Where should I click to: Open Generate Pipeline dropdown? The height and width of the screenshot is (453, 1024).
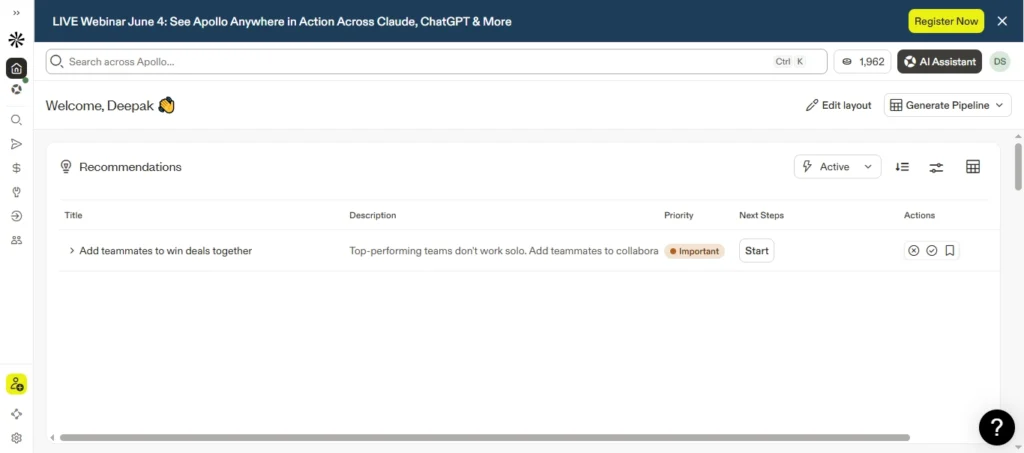pos(948,105)
